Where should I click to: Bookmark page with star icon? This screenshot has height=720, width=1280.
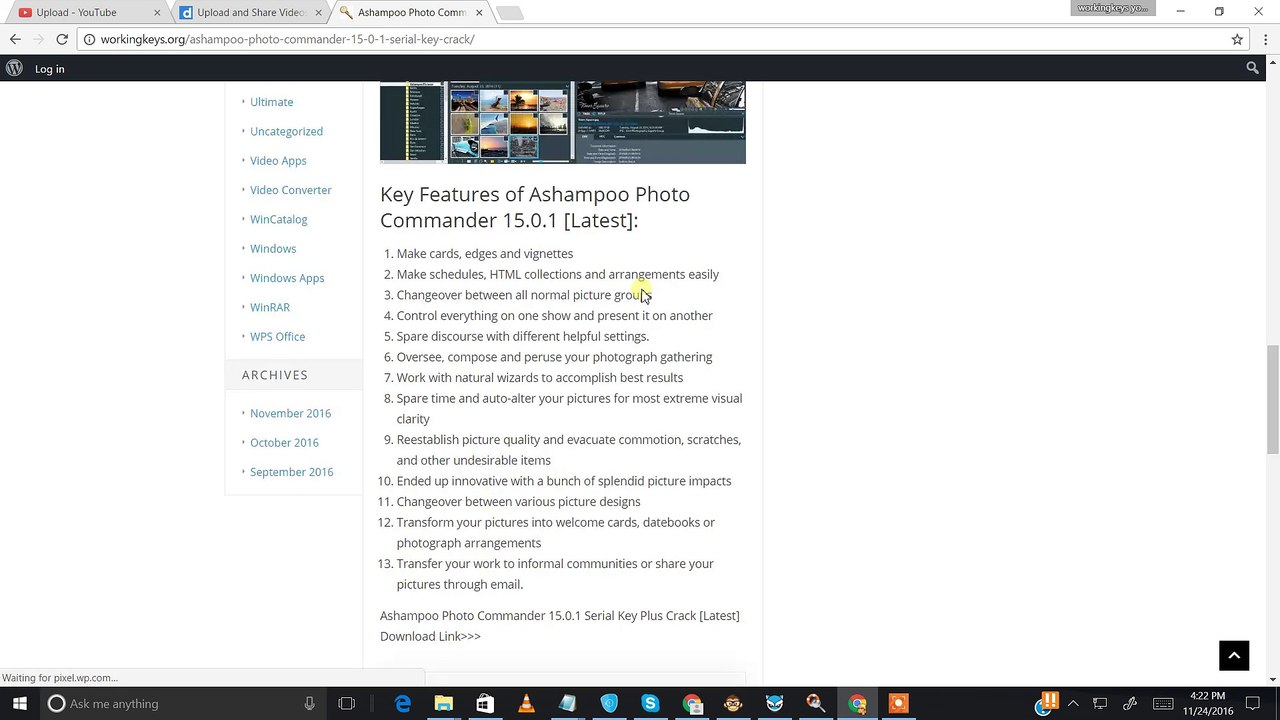click(1237, 39)
